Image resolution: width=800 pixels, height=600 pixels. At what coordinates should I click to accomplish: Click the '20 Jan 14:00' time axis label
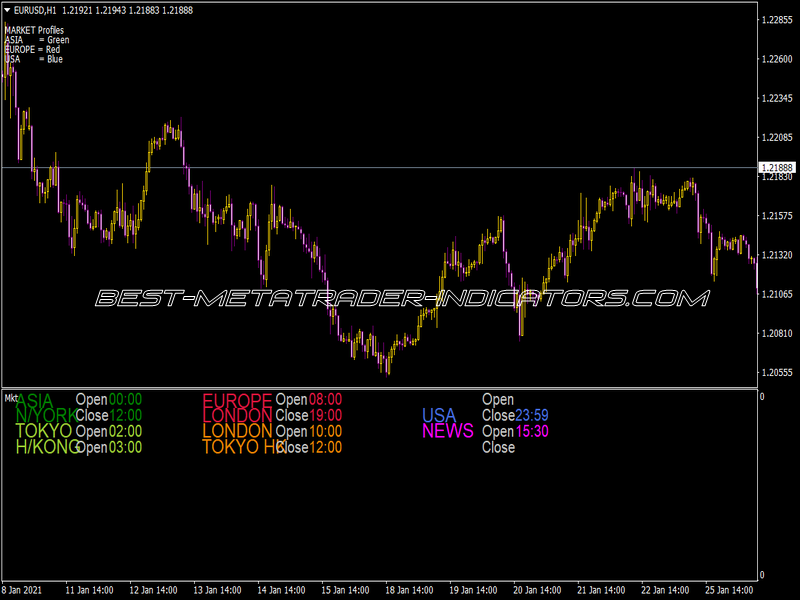[537, 590]
